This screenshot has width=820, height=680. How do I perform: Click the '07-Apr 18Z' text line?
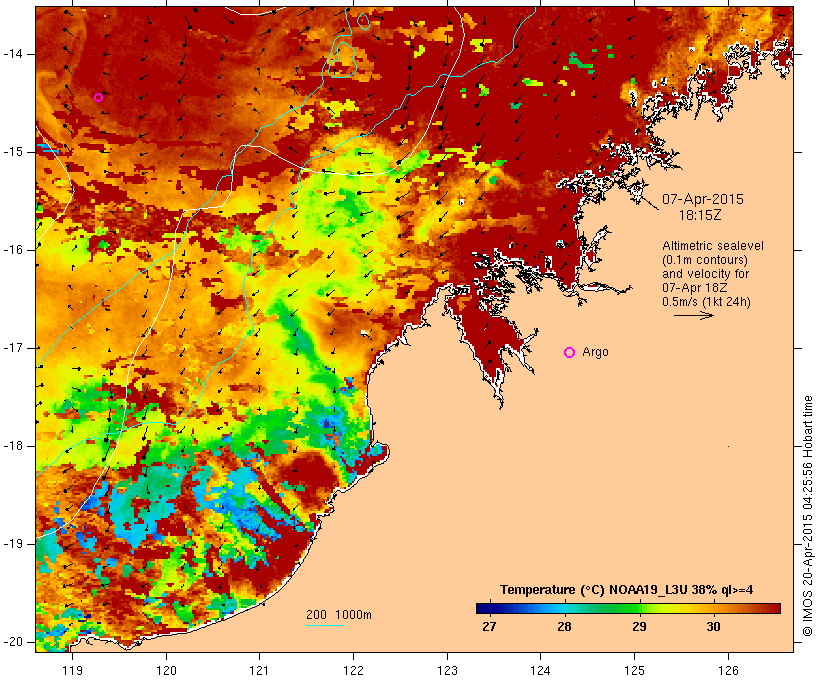click(x=694, y=288)
